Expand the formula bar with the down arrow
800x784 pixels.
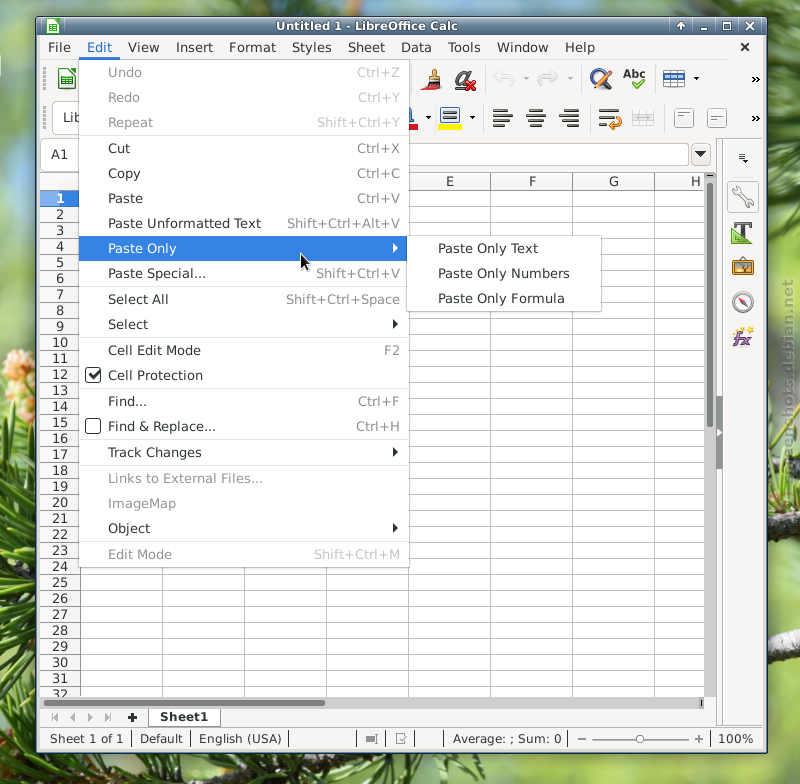coord(701,154)
